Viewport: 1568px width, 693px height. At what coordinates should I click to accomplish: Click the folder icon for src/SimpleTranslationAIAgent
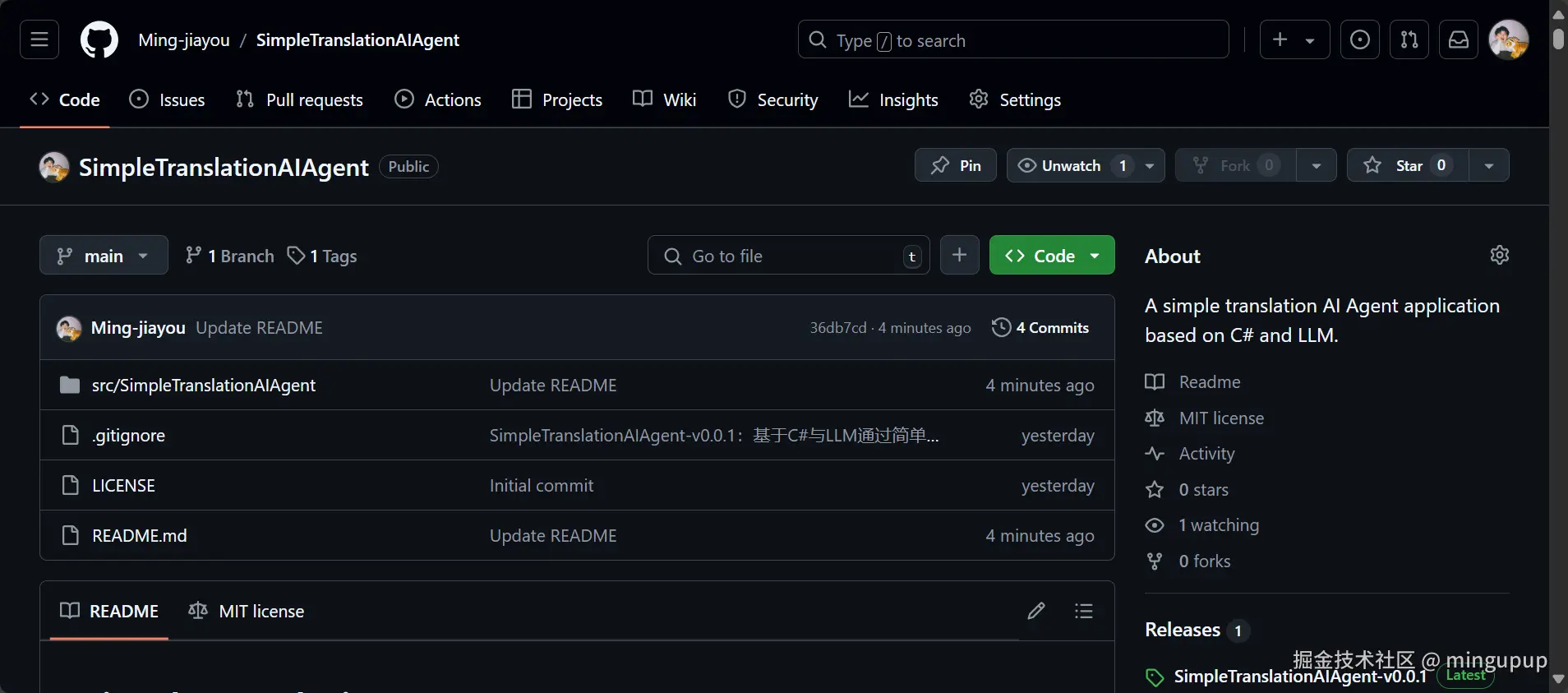[70, 385]
